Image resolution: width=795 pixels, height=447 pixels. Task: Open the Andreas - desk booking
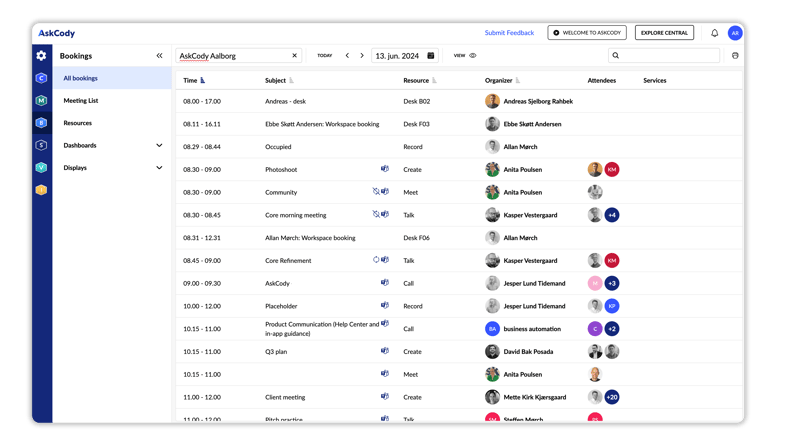285,101
